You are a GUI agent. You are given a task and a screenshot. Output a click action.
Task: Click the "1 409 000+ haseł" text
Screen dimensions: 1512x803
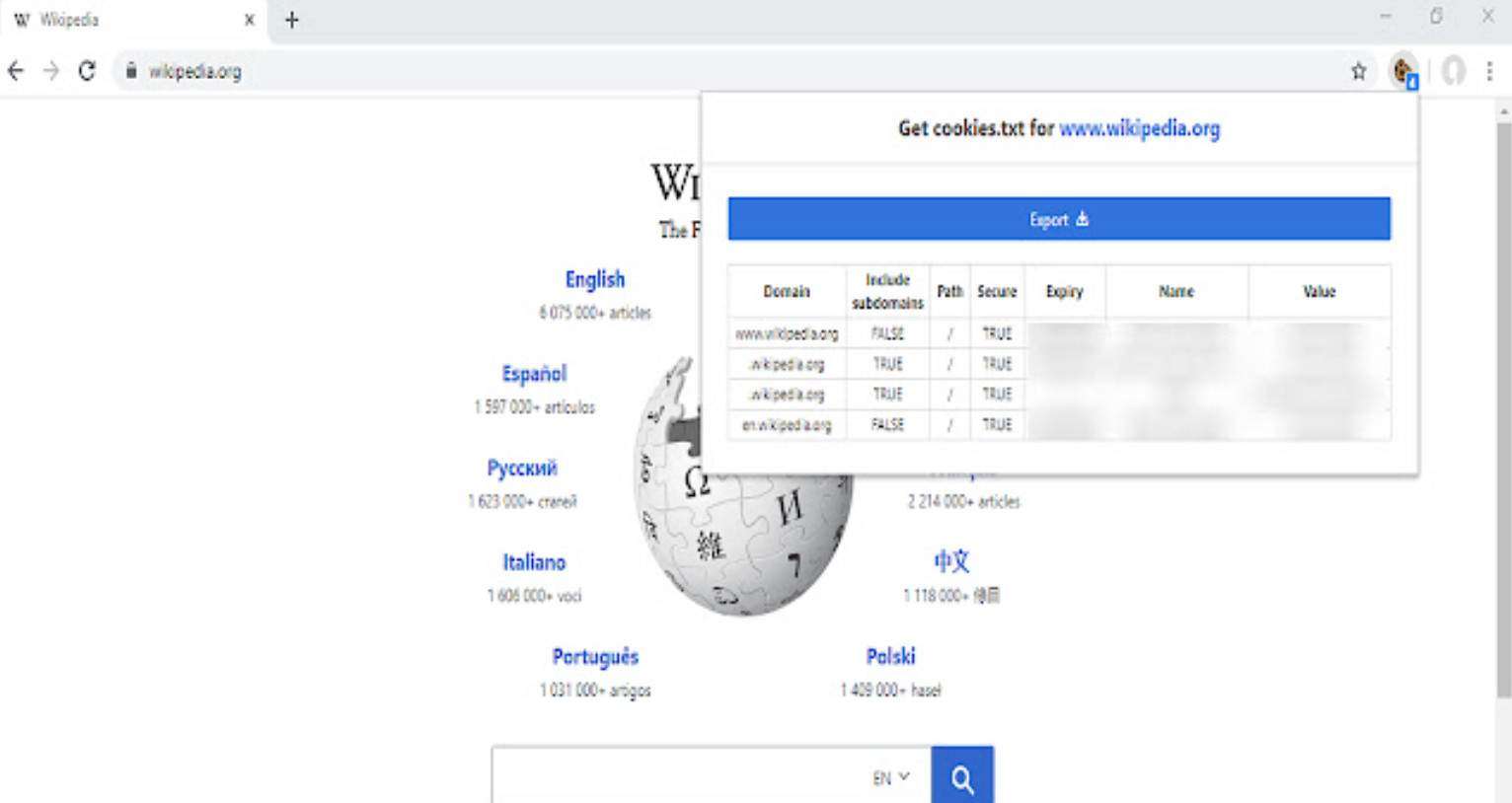[x=890, y=691]
